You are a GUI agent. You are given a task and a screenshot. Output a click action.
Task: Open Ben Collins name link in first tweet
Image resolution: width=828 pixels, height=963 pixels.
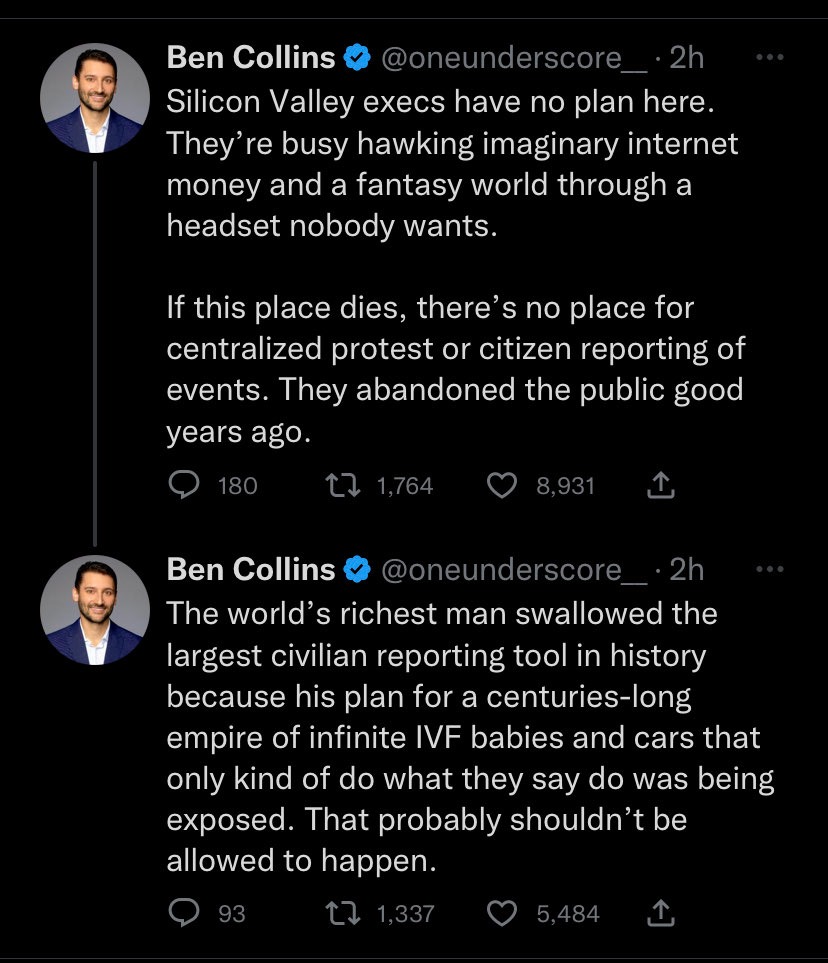(x=251, y=58)
